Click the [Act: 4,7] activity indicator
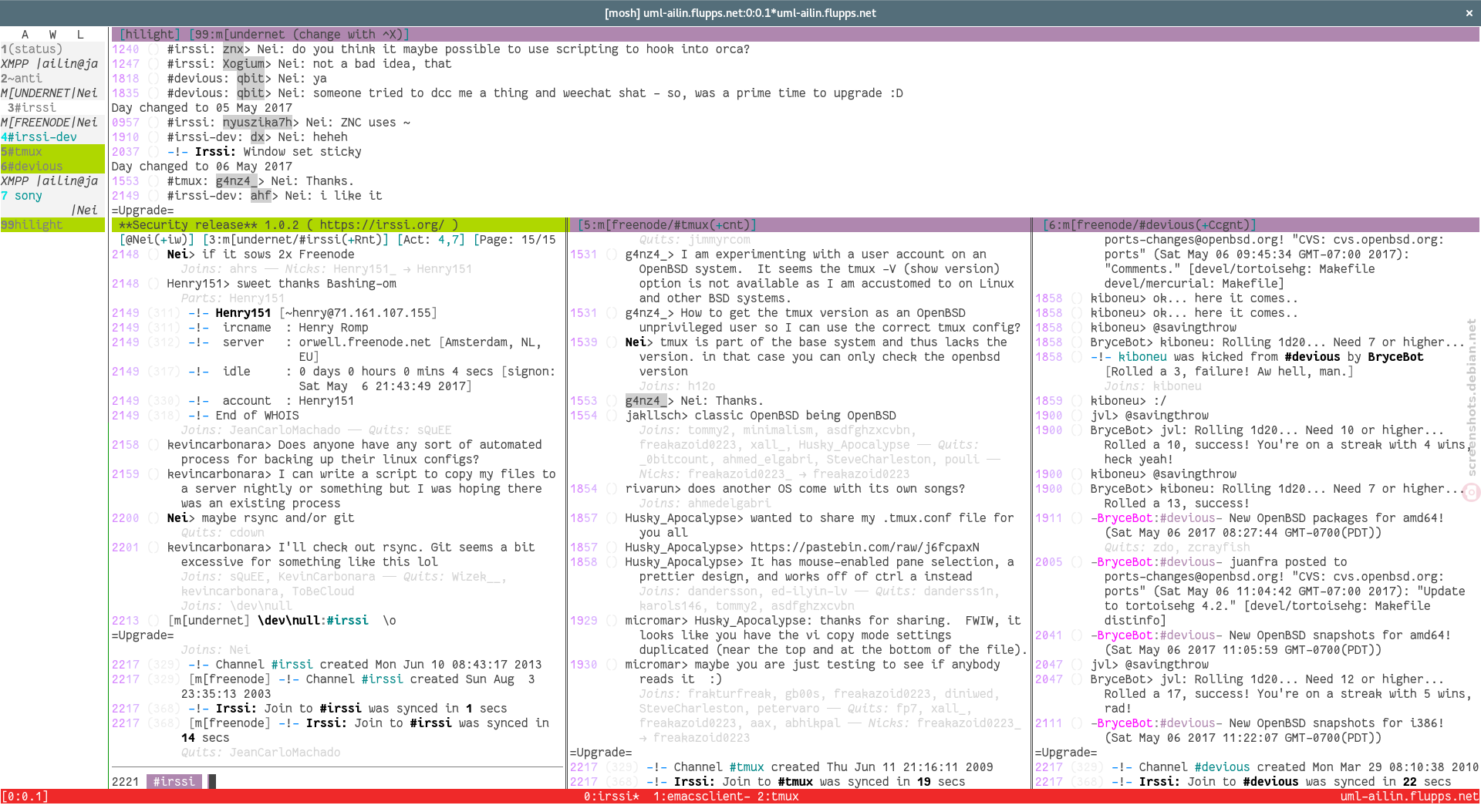The width and height of the screenshot is (1481, 812). [x=431, y=240]
